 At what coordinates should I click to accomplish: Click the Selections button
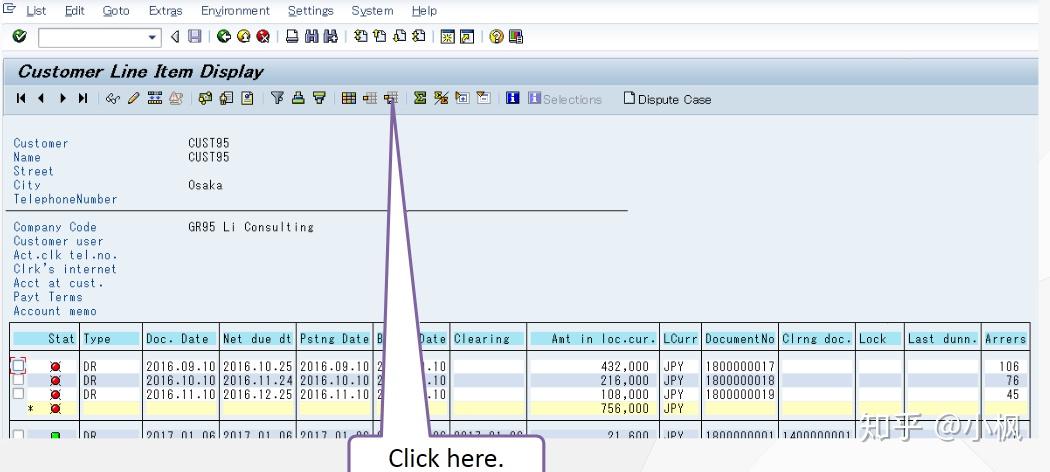[x=565, y=99]
